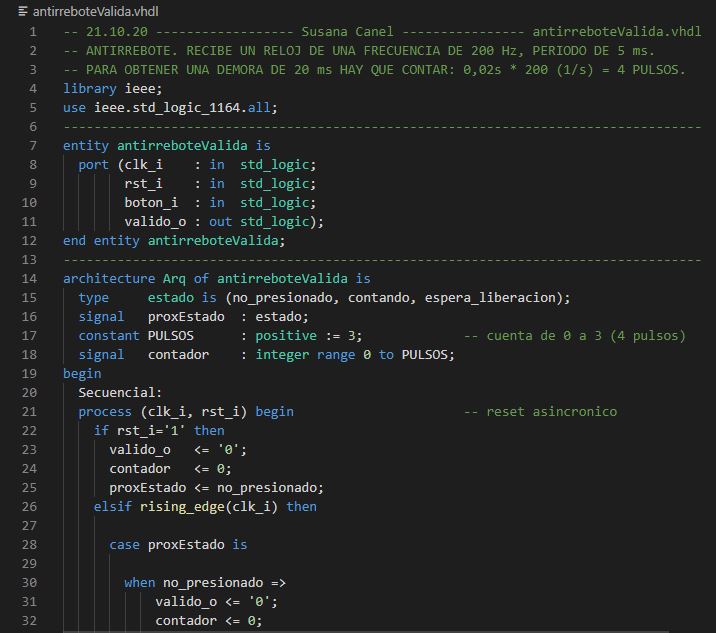
Task: Click the 'reset asincronico' comment
Action: [x=551, y=411]
